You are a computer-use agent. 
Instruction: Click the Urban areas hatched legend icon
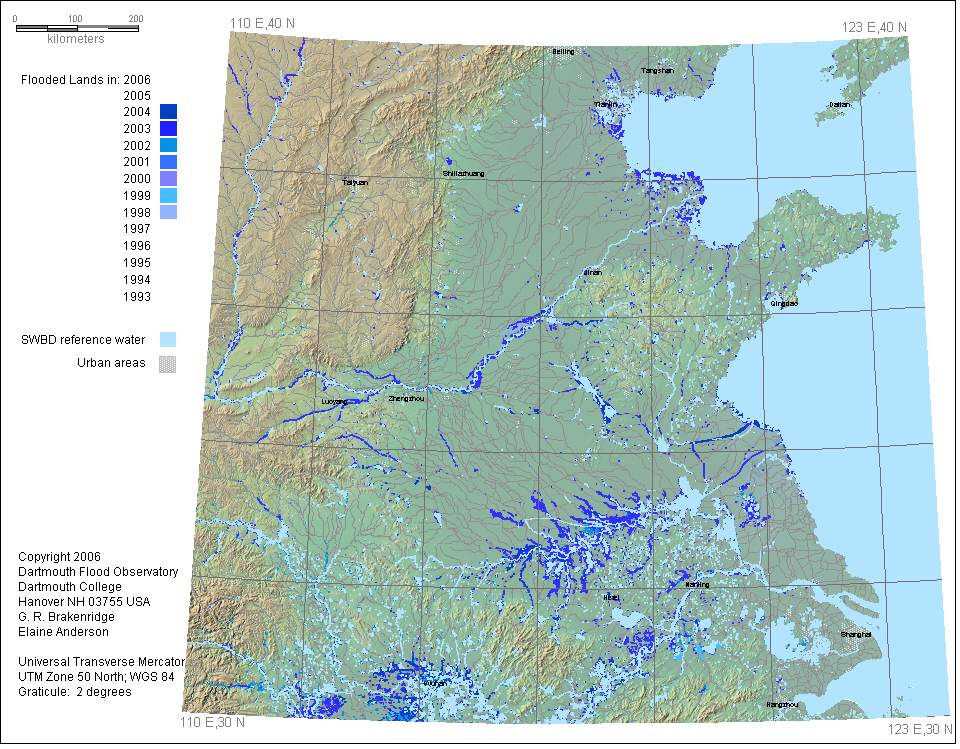[168, 364]
